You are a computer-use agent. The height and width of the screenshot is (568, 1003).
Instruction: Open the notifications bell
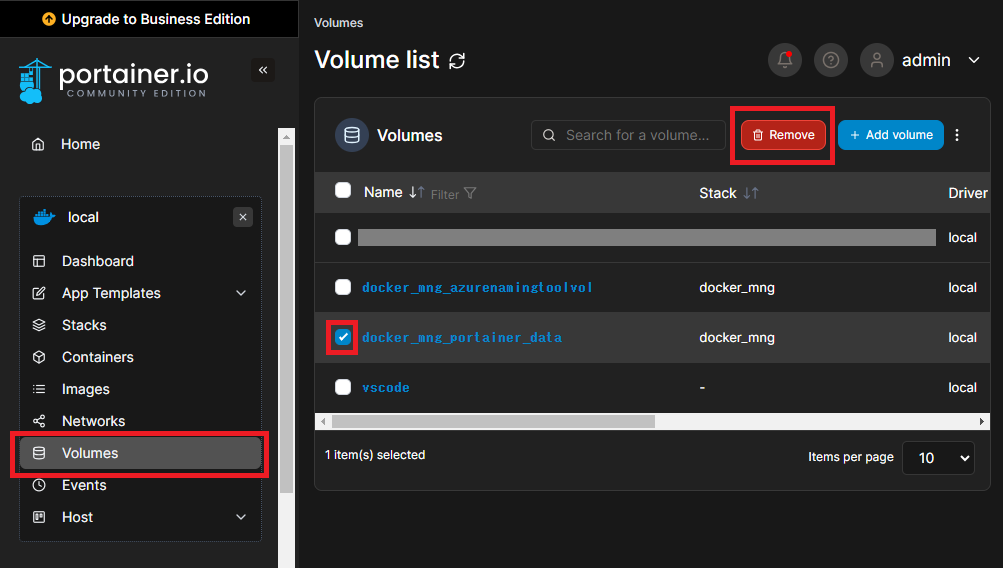785,60
